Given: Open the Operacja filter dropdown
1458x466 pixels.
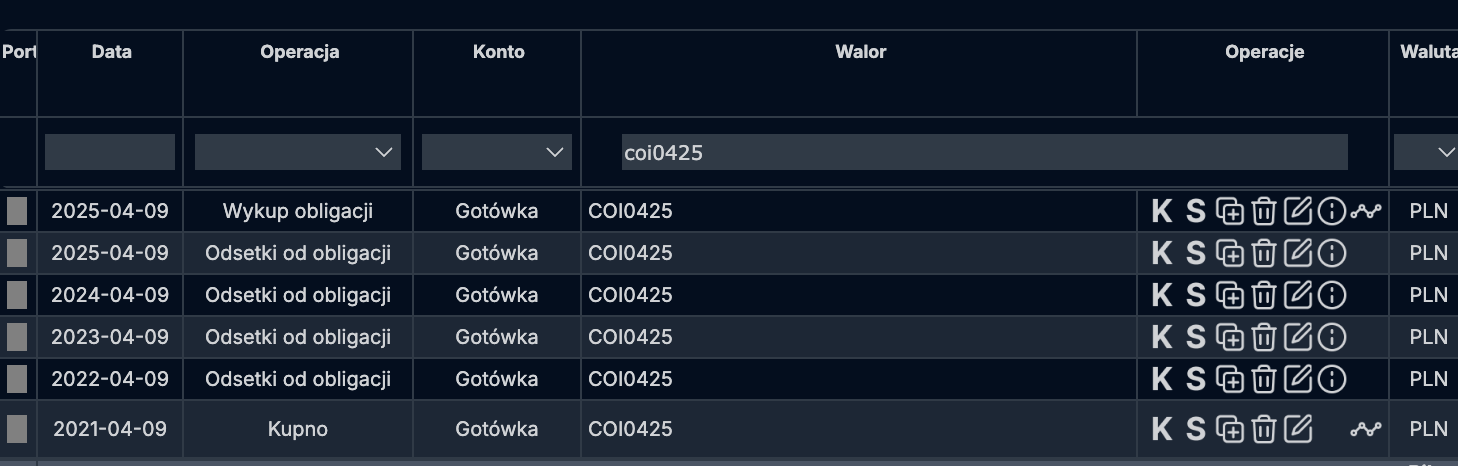Looking at the screenshot, I should point(298,152).
